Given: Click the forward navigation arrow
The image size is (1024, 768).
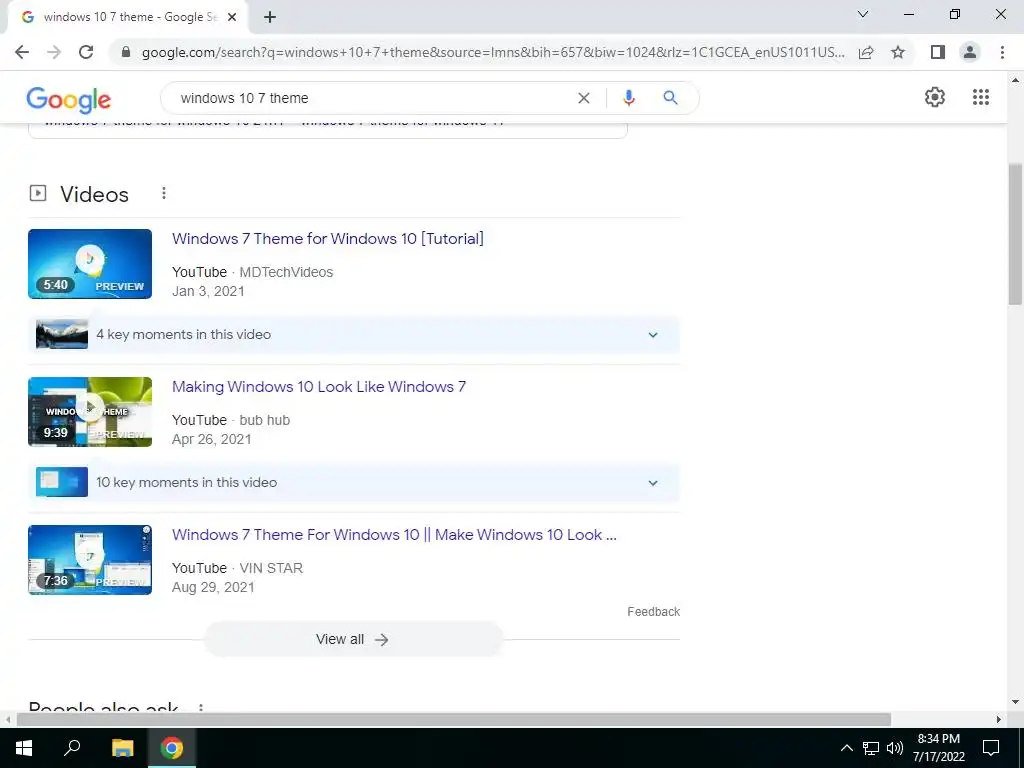Looking at the screenshot, I should click(x=54, y=52).
